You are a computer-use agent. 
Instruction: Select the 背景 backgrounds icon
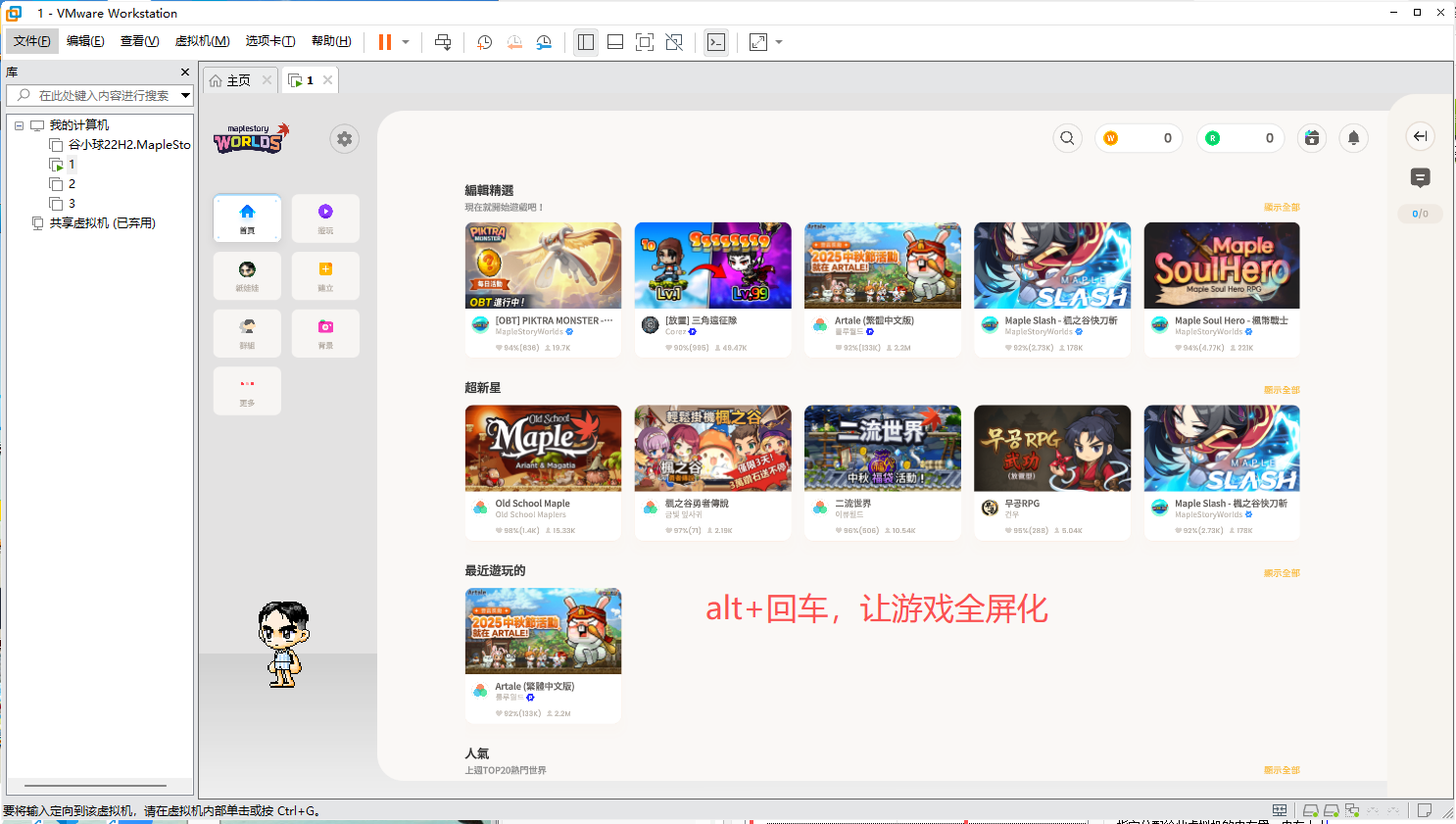(x=325, y=333)
